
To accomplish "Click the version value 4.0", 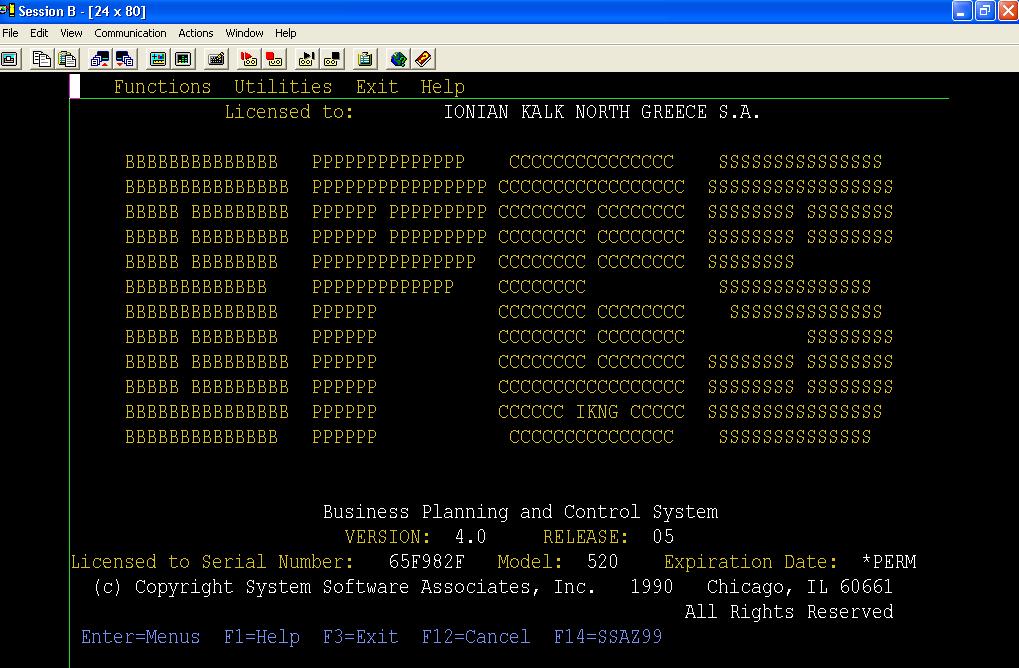I will [x=471, y=537].
